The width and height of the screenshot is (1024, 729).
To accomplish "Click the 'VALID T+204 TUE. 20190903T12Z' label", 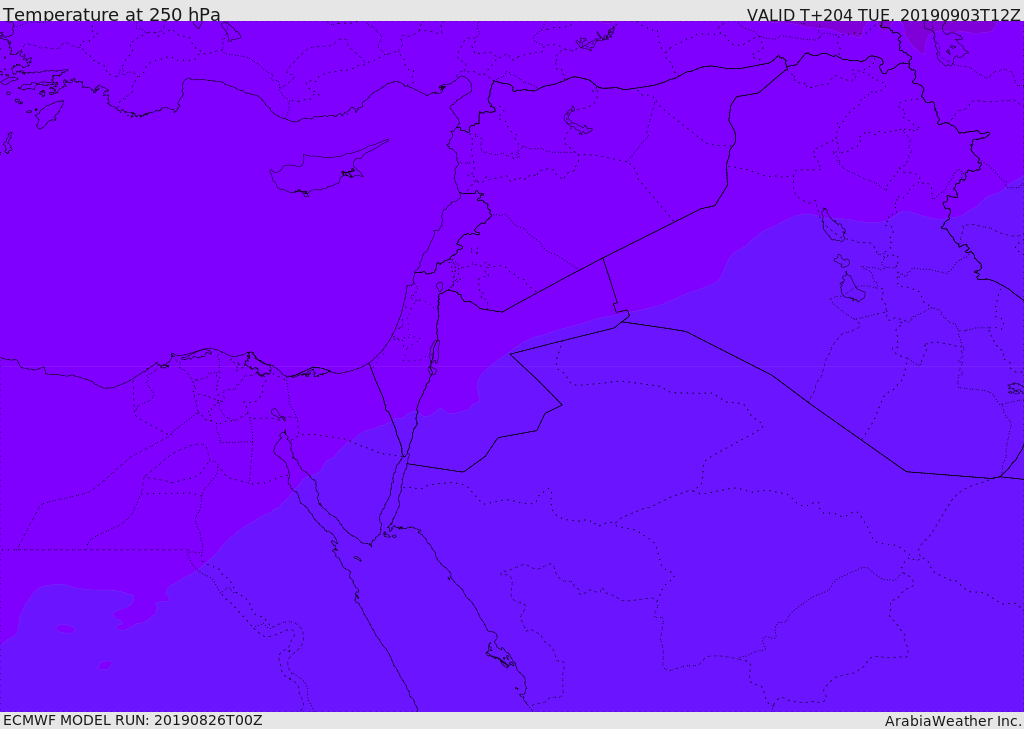I will coord(884,14).
